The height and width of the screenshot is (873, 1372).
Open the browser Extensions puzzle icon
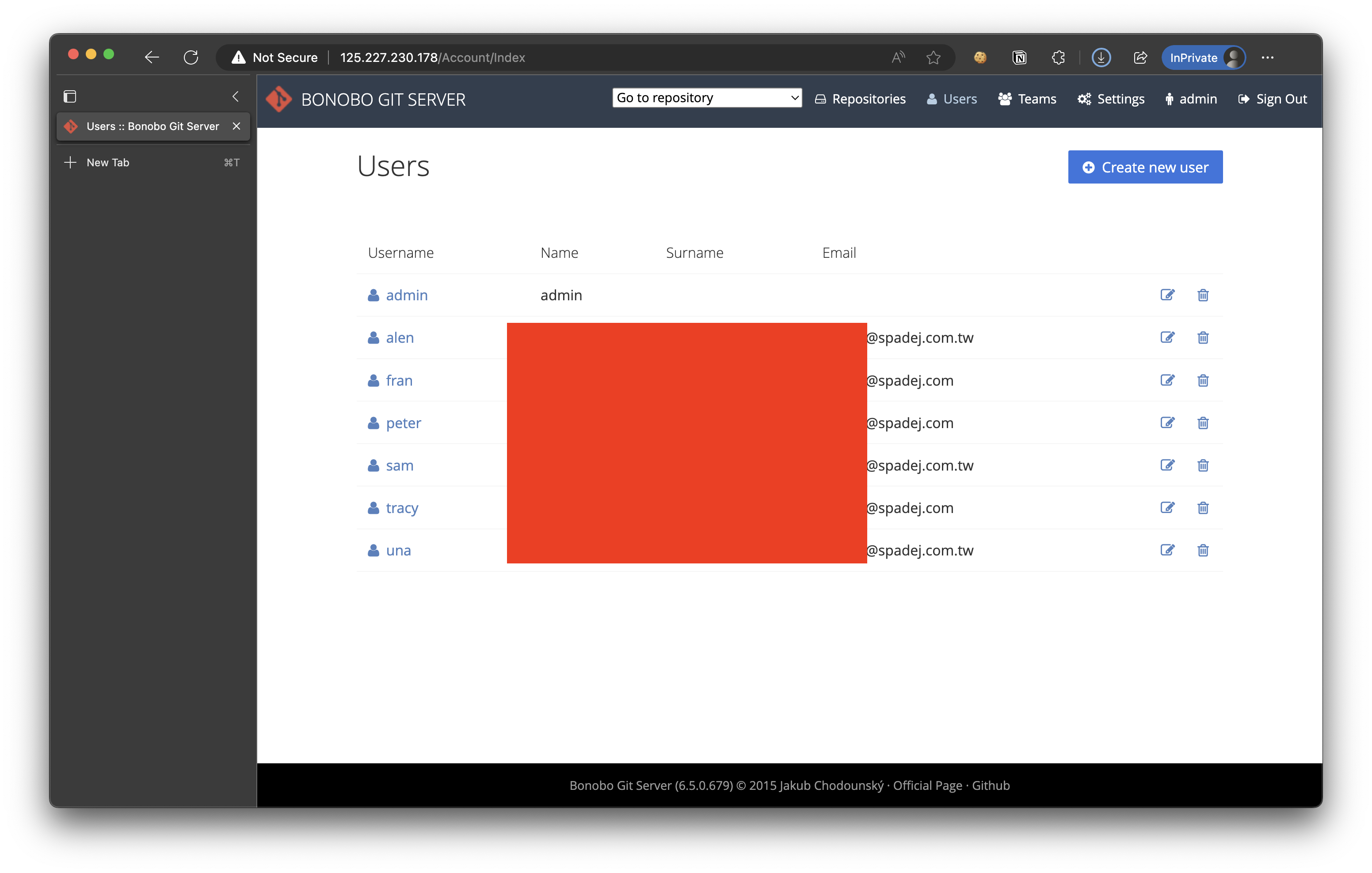[1058, 57]
